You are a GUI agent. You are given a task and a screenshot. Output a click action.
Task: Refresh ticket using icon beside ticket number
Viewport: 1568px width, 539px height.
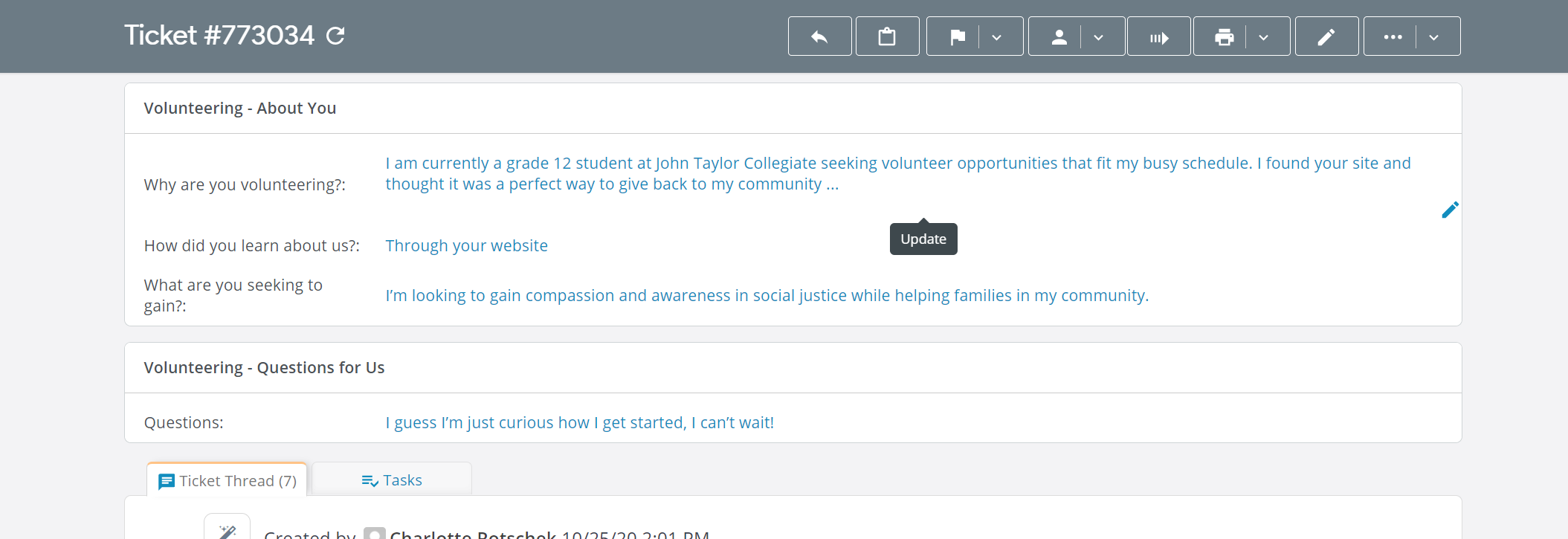[x=336, y=36]
